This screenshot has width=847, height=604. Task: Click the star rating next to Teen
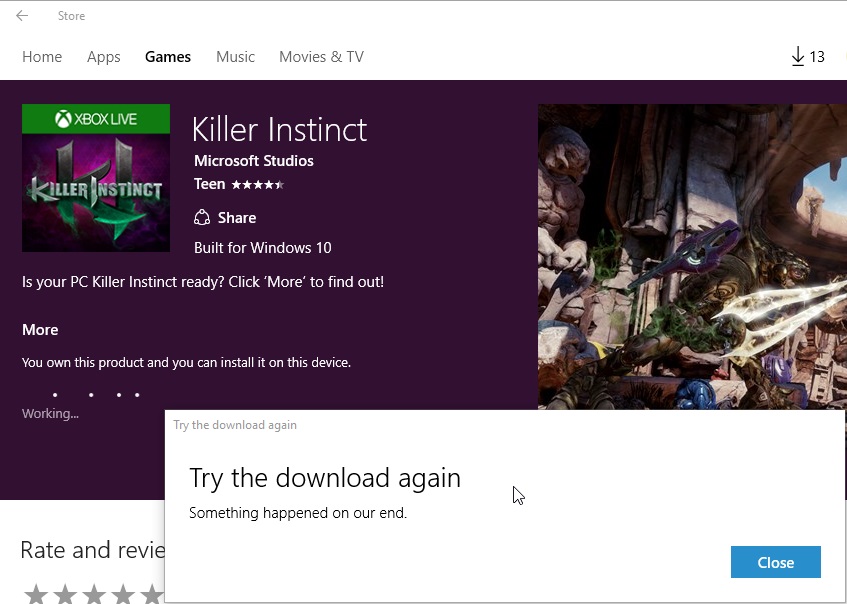(x=258, y=185)
